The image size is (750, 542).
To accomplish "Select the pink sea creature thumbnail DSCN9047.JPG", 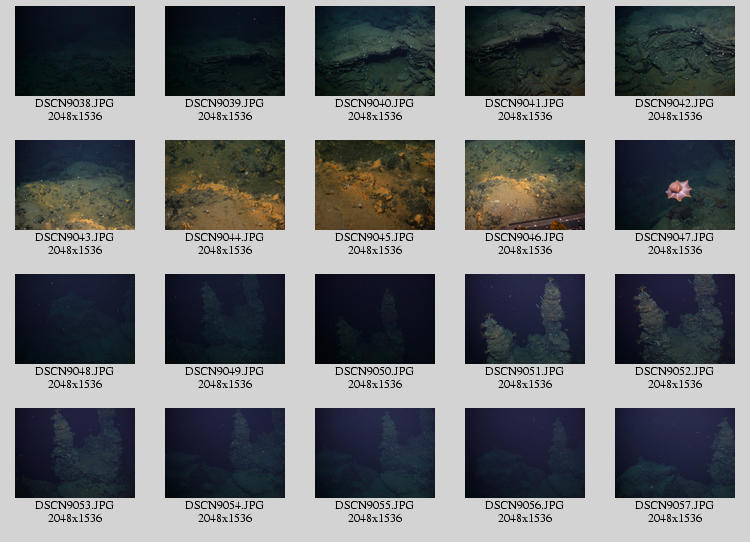I will 675,185.
